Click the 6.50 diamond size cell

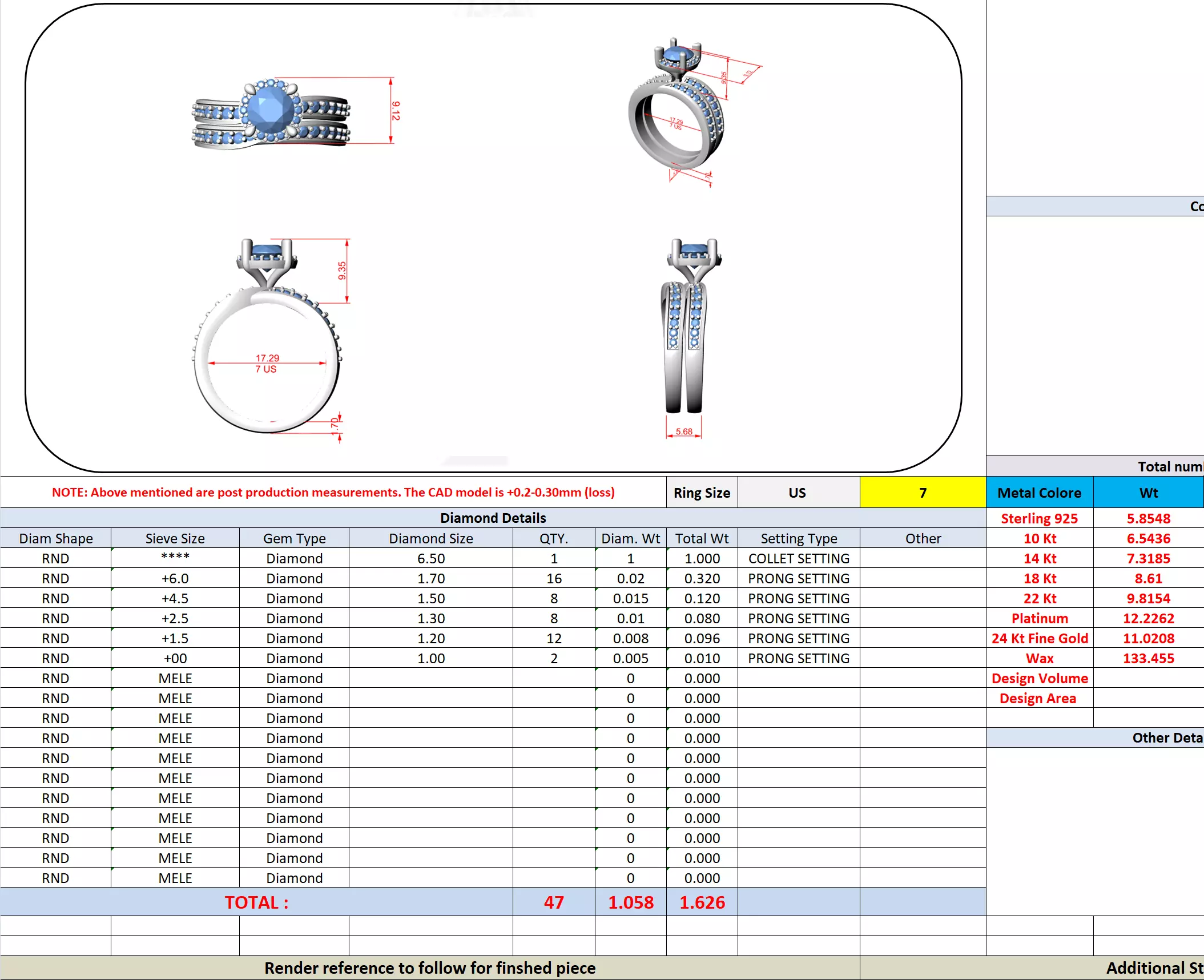[430, 558]
